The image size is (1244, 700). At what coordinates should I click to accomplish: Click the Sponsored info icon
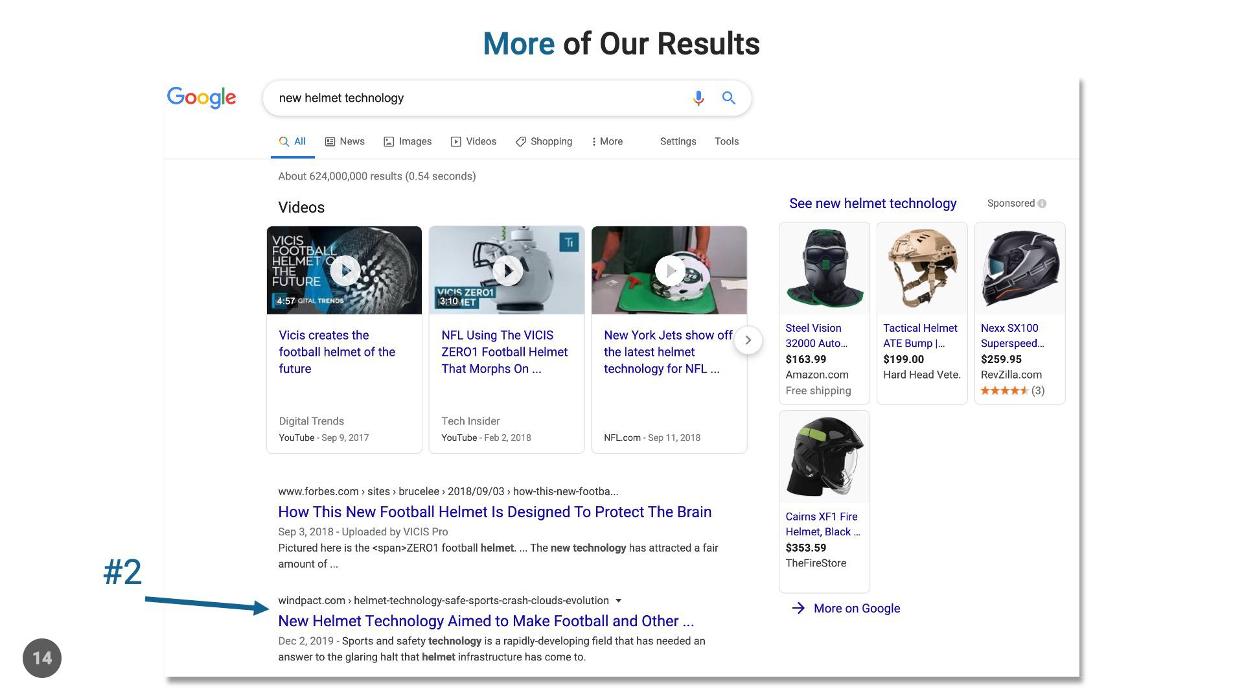click(1042, 203)
